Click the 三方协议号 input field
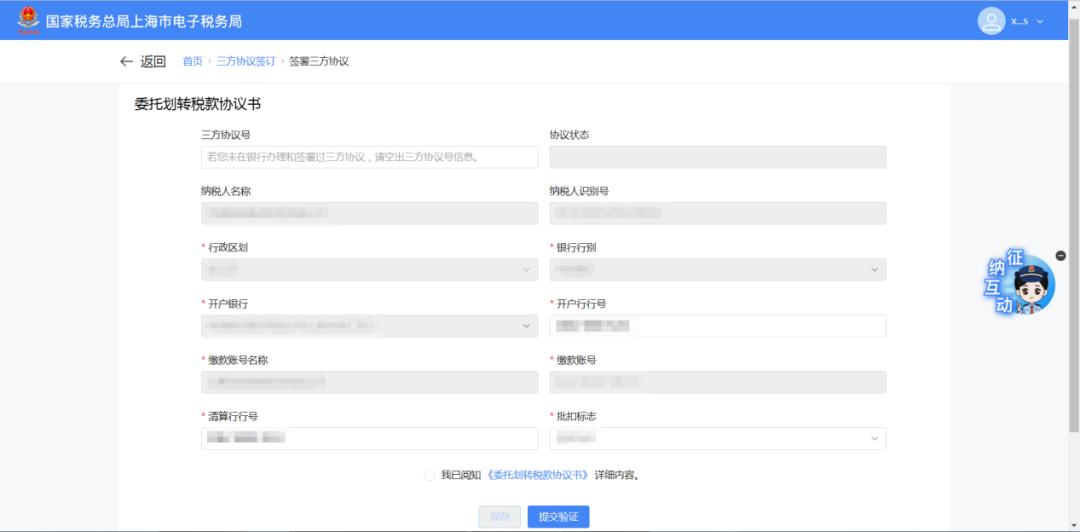Image resolution: width=1080 pixels, height=532 pixels. coord(369,157)
